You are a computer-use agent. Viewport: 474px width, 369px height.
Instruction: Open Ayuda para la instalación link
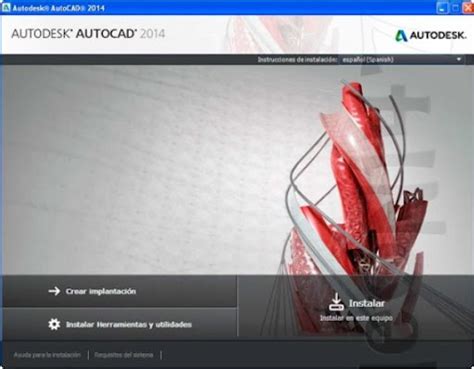pyautogui.click(x=47, y=355)
